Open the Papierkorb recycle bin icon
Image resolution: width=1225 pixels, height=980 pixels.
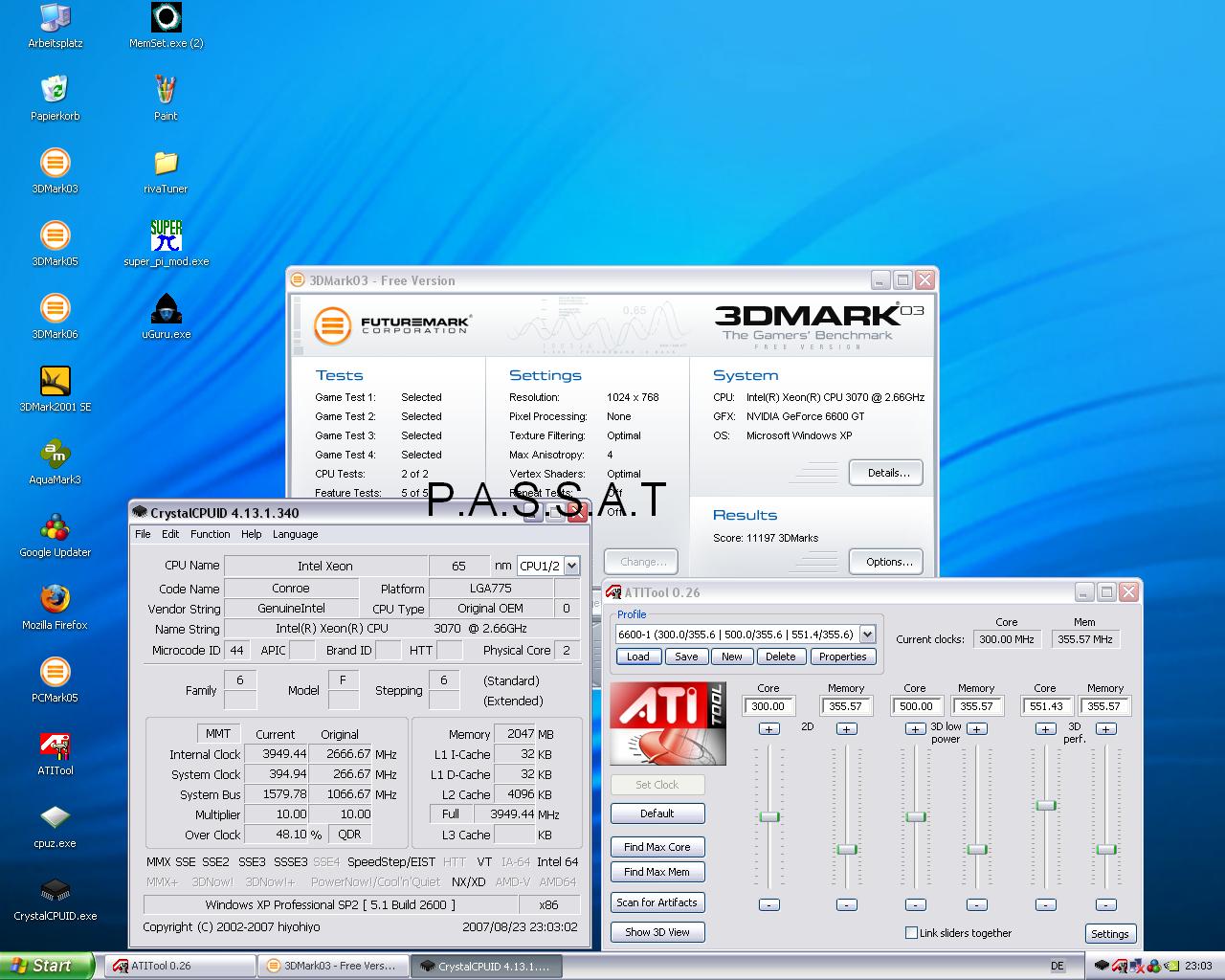point(55,99)
